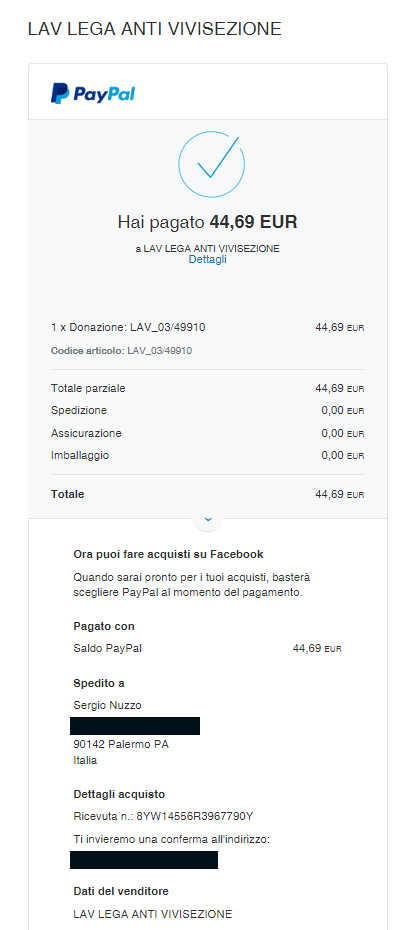
Task: Select the 'Hai pagato 44,69 EUR' confirmation text
Action: tap(208, 222)
